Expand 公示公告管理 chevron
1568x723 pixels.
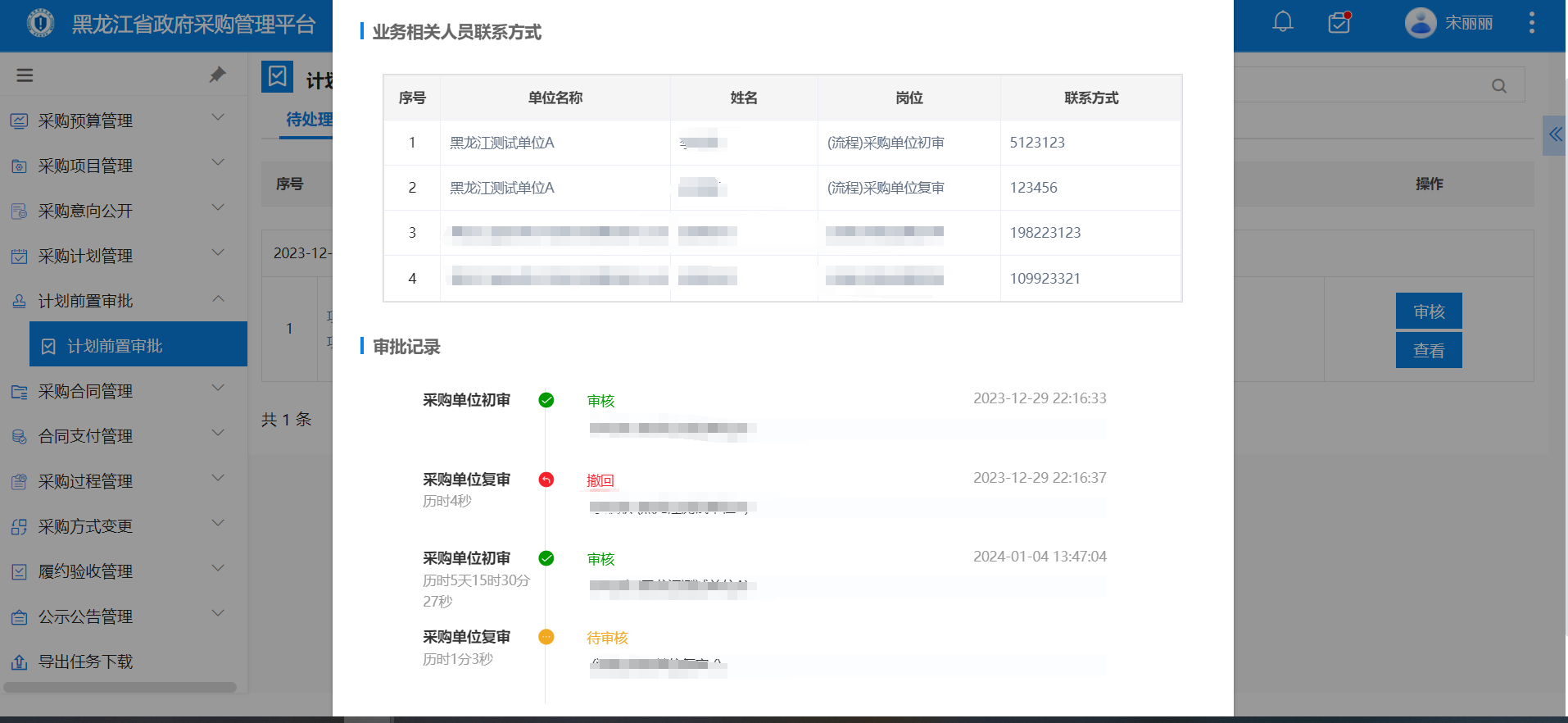218,614
